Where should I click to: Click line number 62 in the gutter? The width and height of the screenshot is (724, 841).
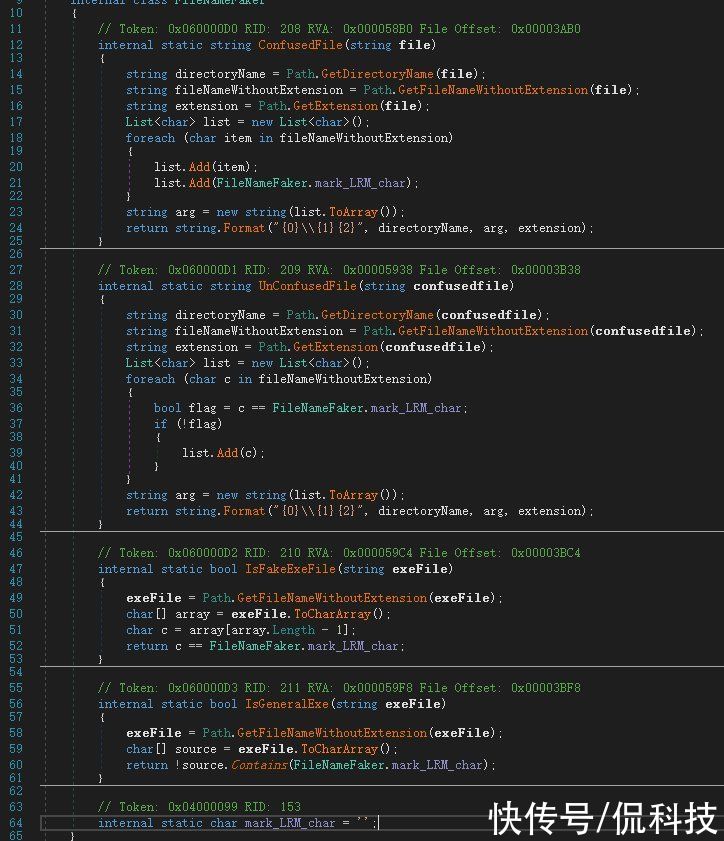[16, 791]
